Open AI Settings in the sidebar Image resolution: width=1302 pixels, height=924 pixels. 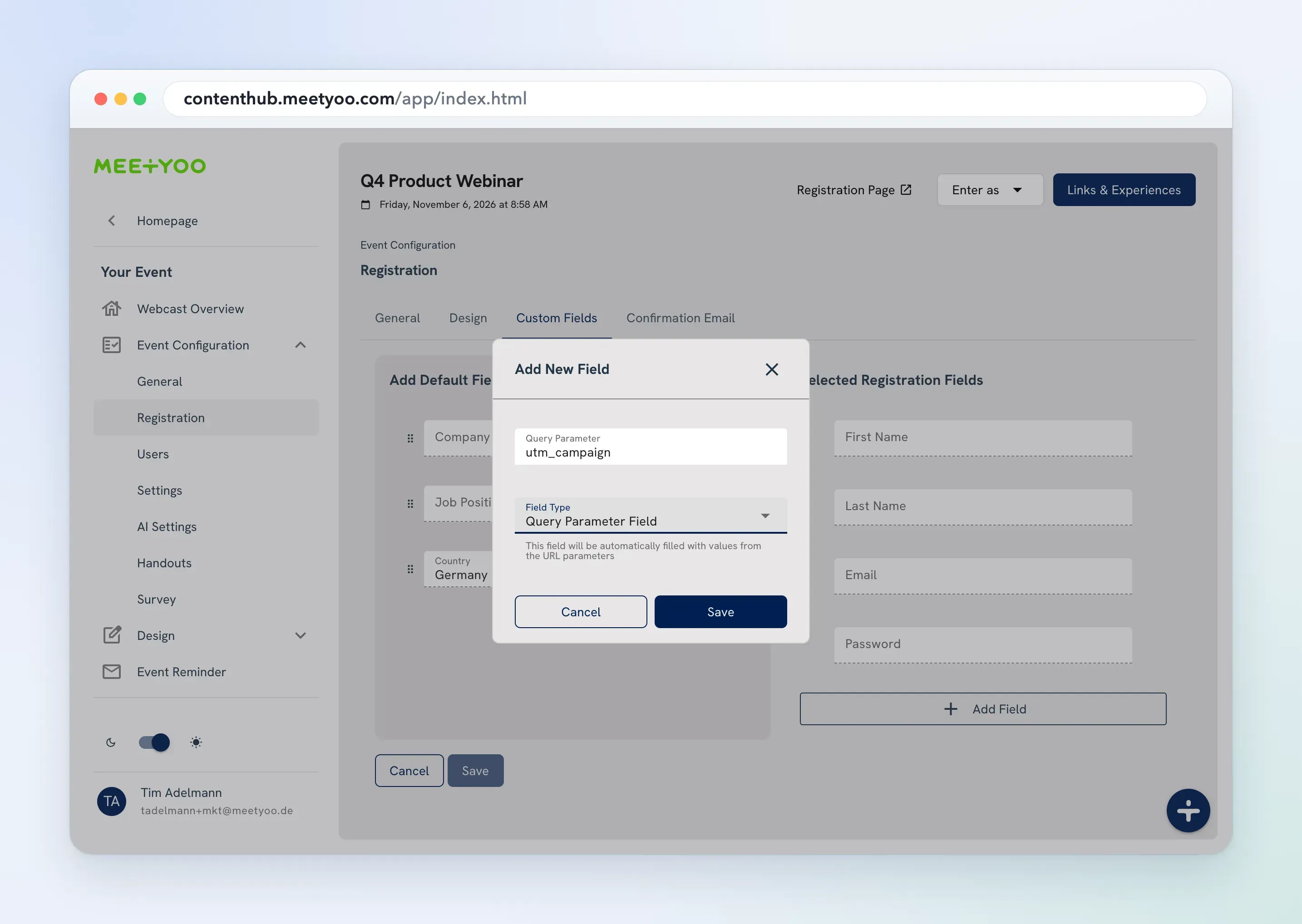point(206,526)
